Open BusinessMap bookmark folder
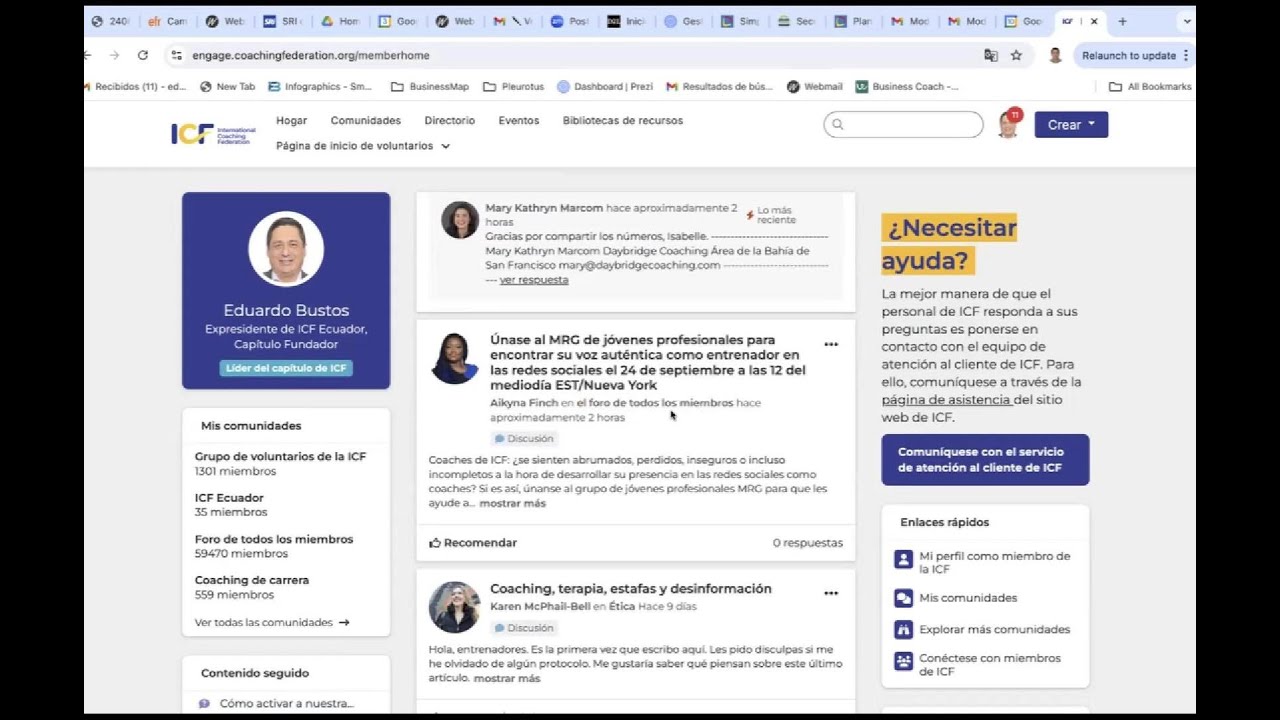Image resolution: width=1280 pixels, height=720 pixels. point(430,87)
